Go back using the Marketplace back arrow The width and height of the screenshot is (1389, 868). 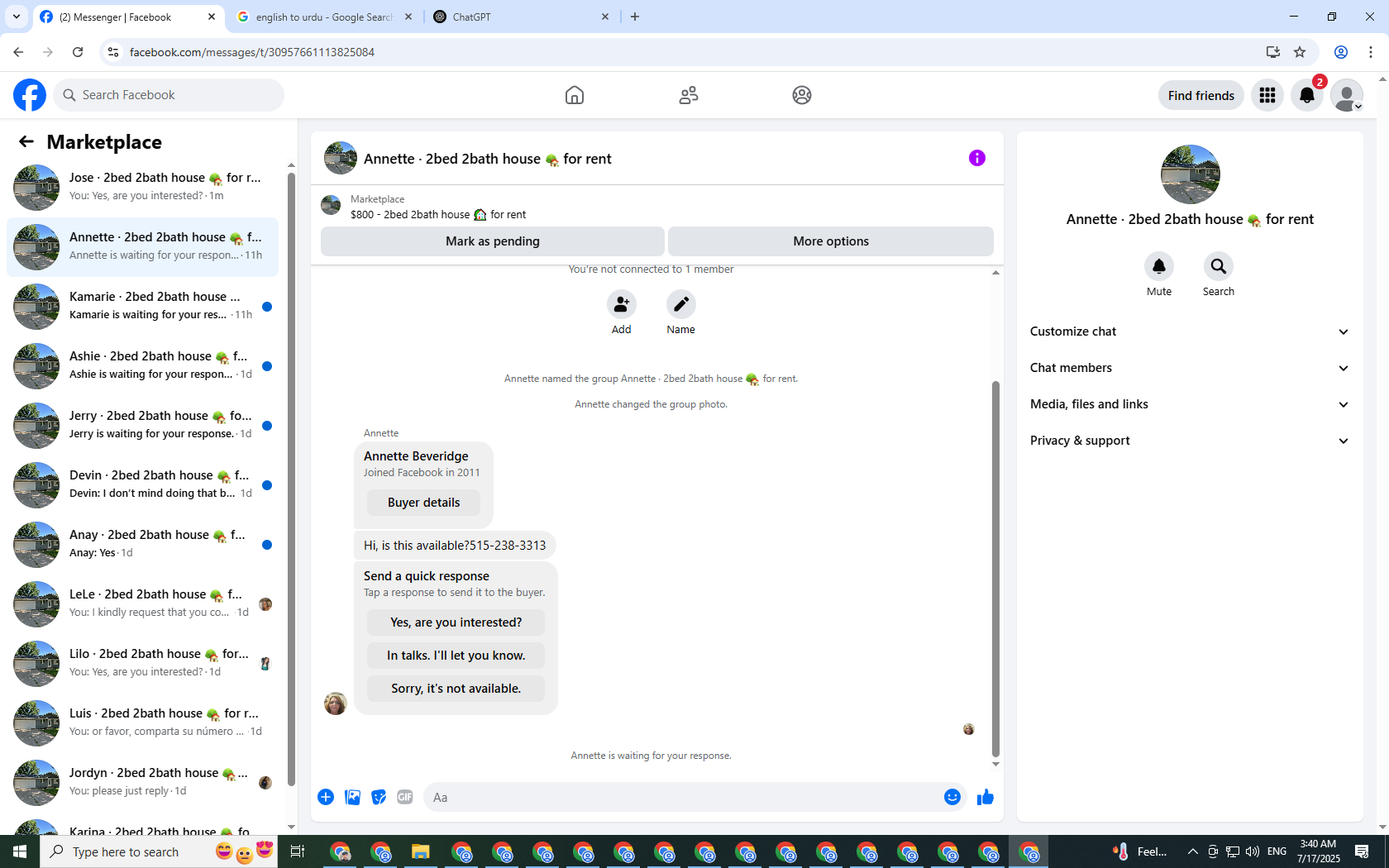pyautogui.click(x=26, y=141)
